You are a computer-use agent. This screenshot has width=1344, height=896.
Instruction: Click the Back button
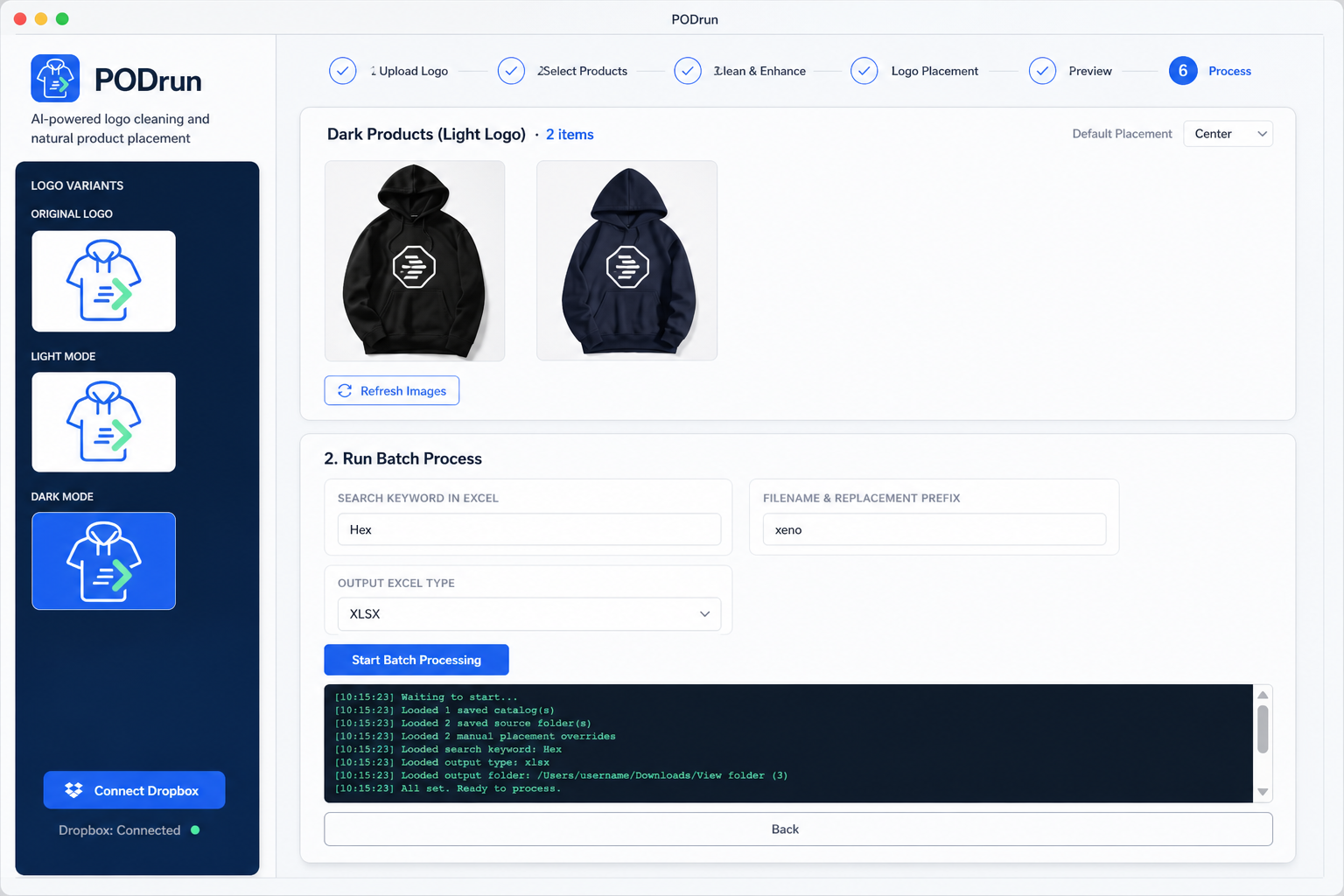tap(798, 829)
